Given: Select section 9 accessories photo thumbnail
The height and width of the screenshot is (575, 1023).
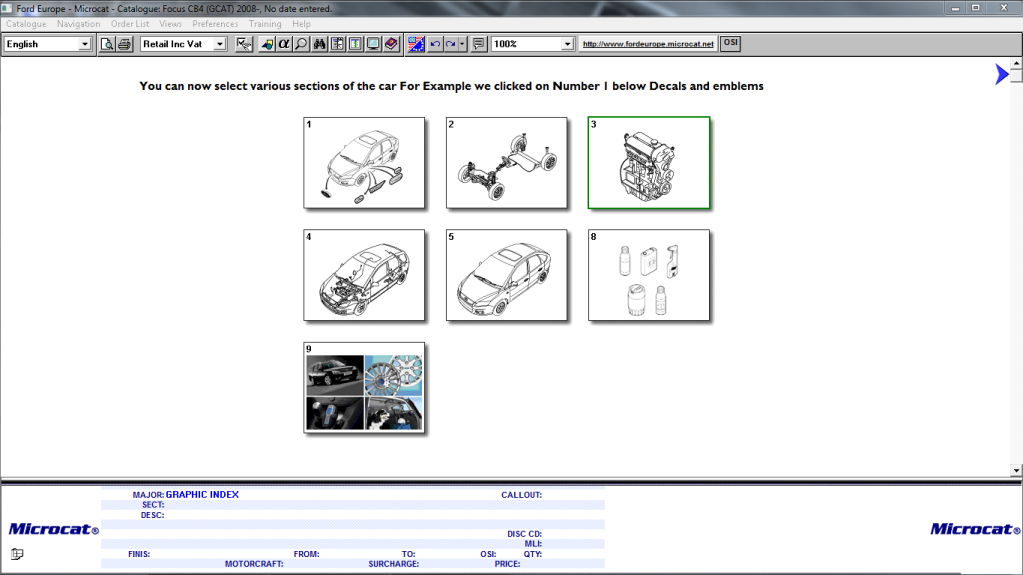Looking at the screenshot, I should coord(364,387).
